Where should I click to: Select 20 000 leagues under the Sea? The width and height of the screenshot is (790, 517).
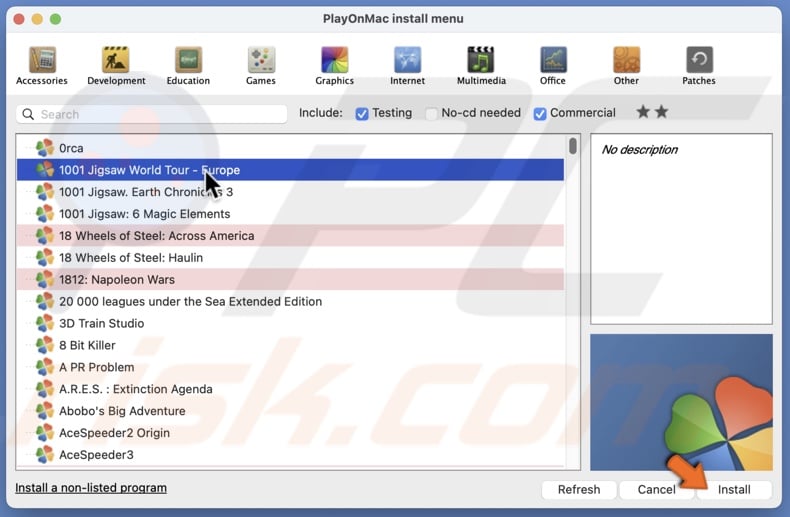(x=290, y=301)
